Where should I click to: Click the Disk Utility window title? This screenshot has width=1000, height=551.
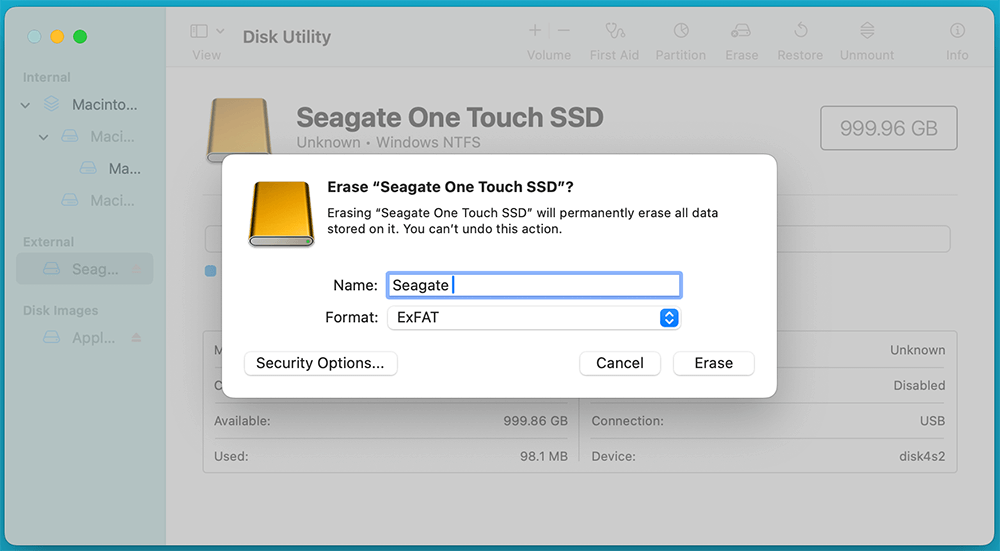coord(287,37)
